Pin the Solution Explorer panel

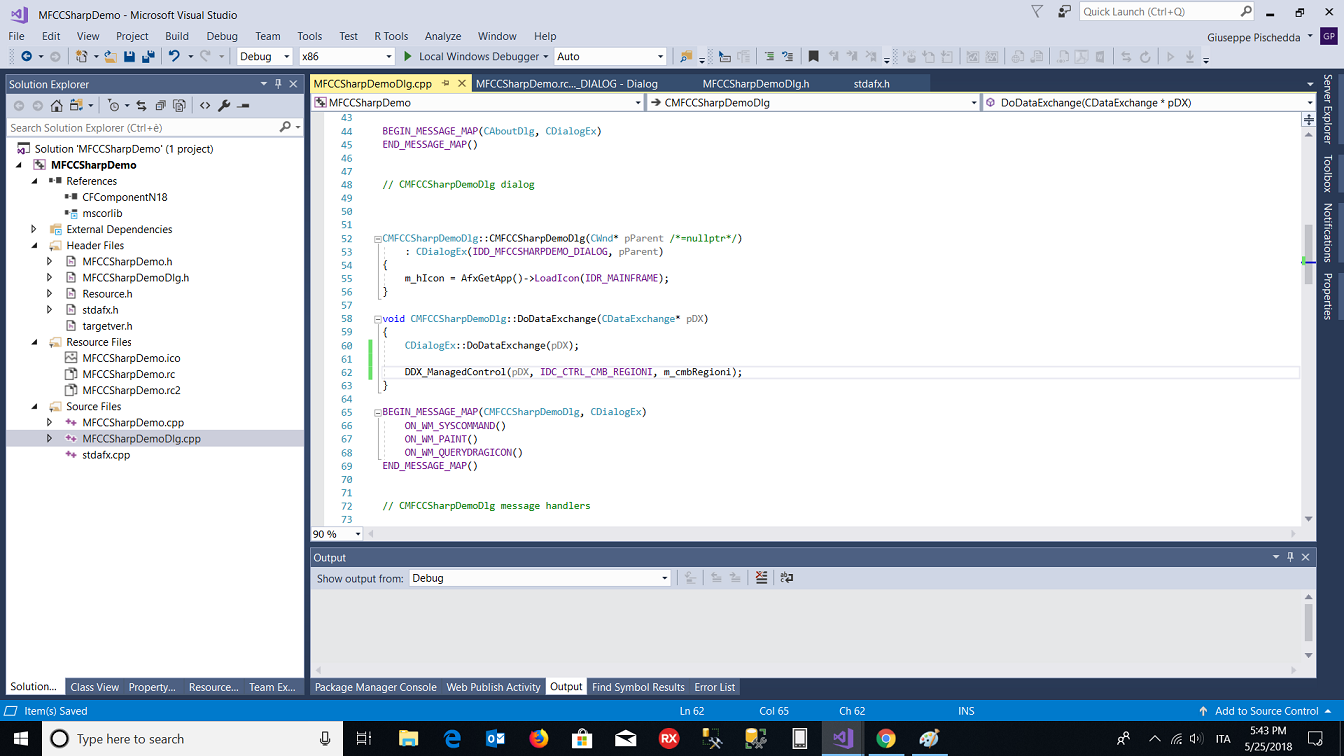tap(278, 84)
